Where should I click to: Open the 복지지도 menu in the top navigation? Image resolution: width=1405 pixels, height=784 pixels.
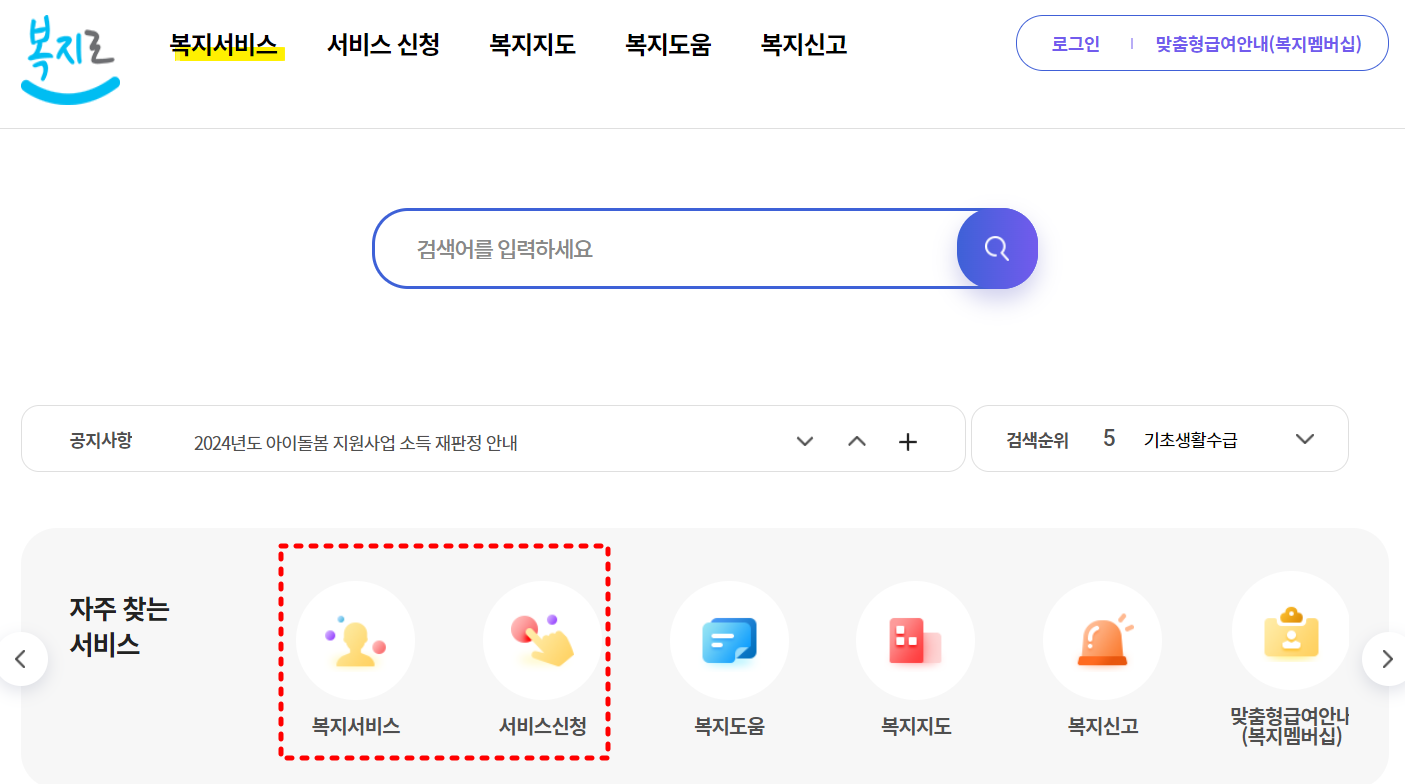pyautogui.click(x=531, y=44)
